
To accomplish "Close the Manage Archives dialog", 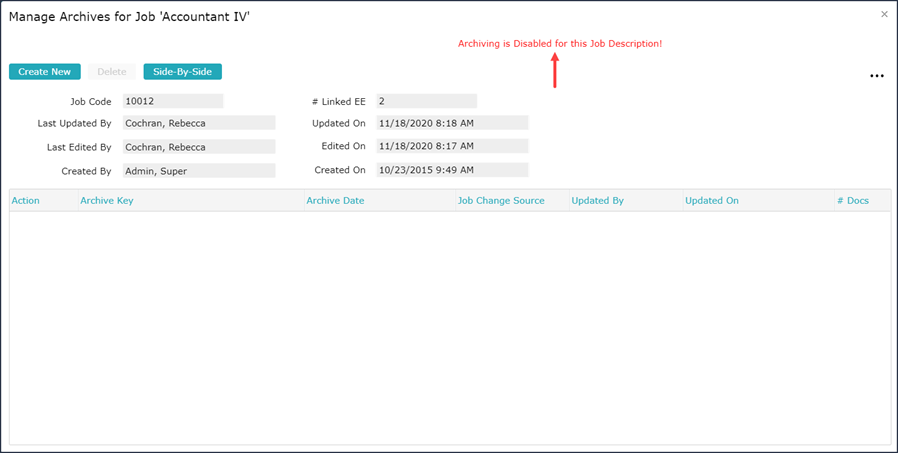I will (x=884, y=14).
